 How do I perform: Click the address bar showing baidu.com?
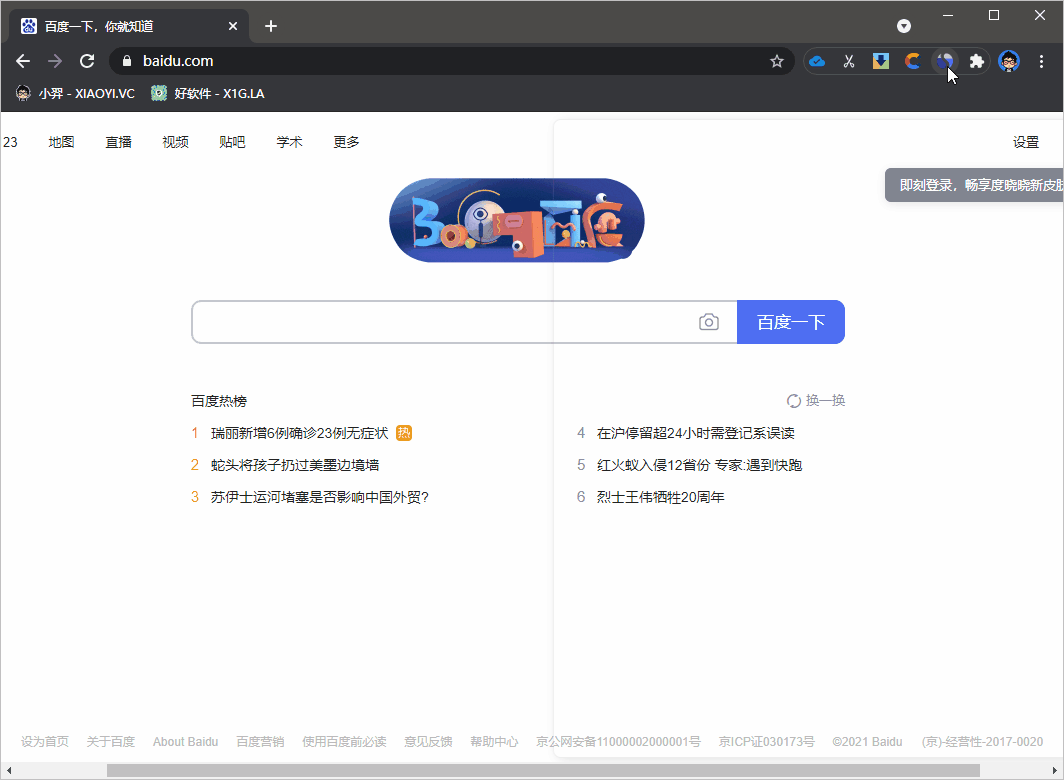click(x=451, y=61)
